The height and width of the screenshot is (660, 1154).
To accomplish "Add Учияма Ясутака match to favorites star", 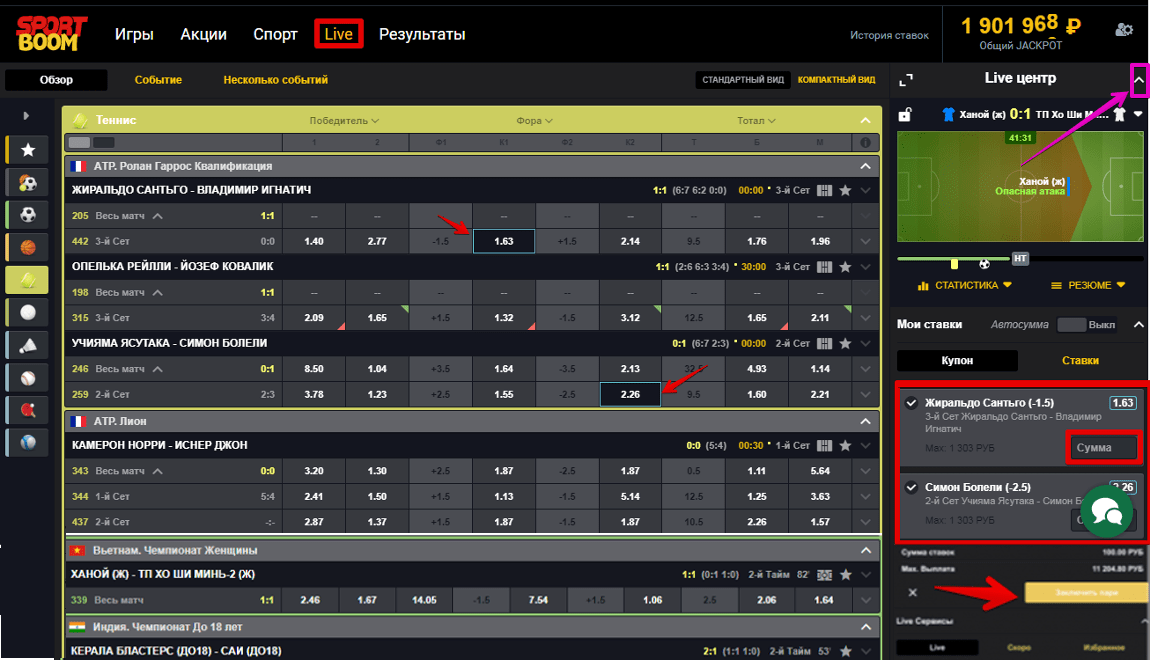I will pyautogui.click(x=846, y=343).
